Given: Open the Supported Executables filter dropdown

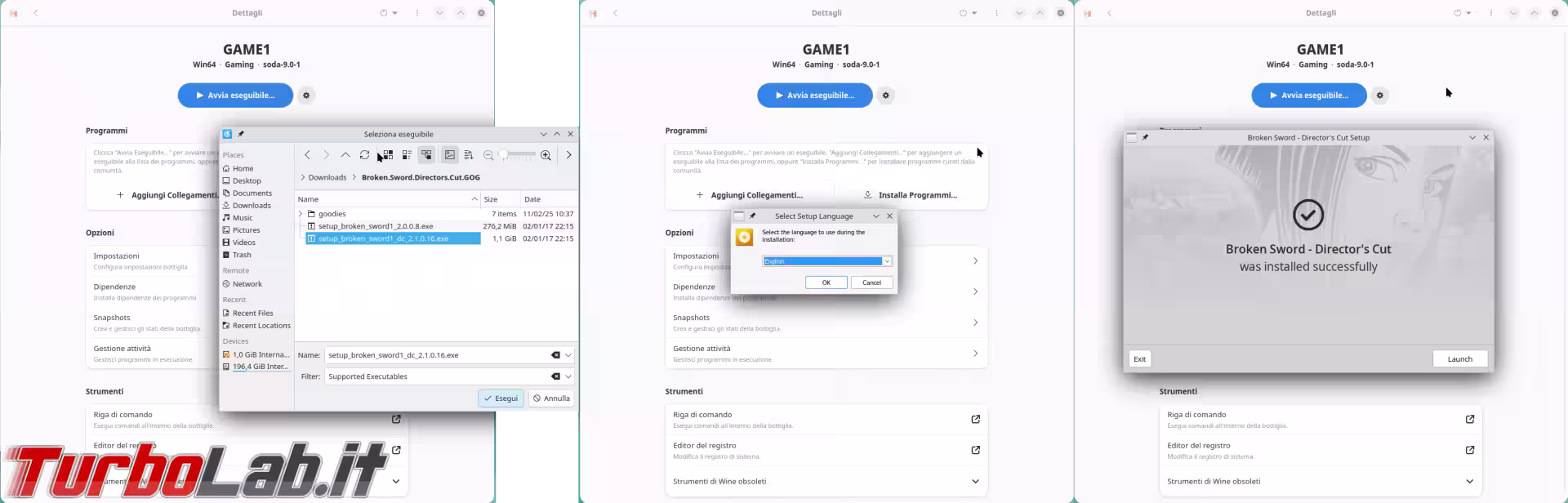Looking at the screenshot, I should click(x=568, y=376).
